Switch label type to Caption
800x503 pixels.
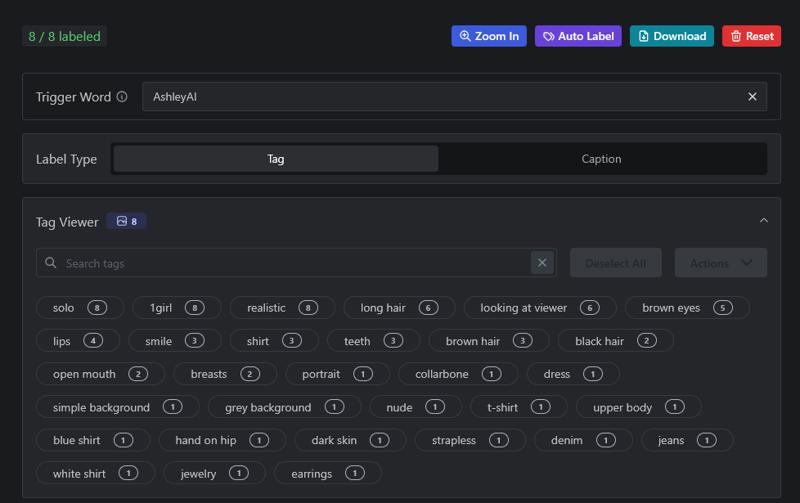tap(601, 159)
